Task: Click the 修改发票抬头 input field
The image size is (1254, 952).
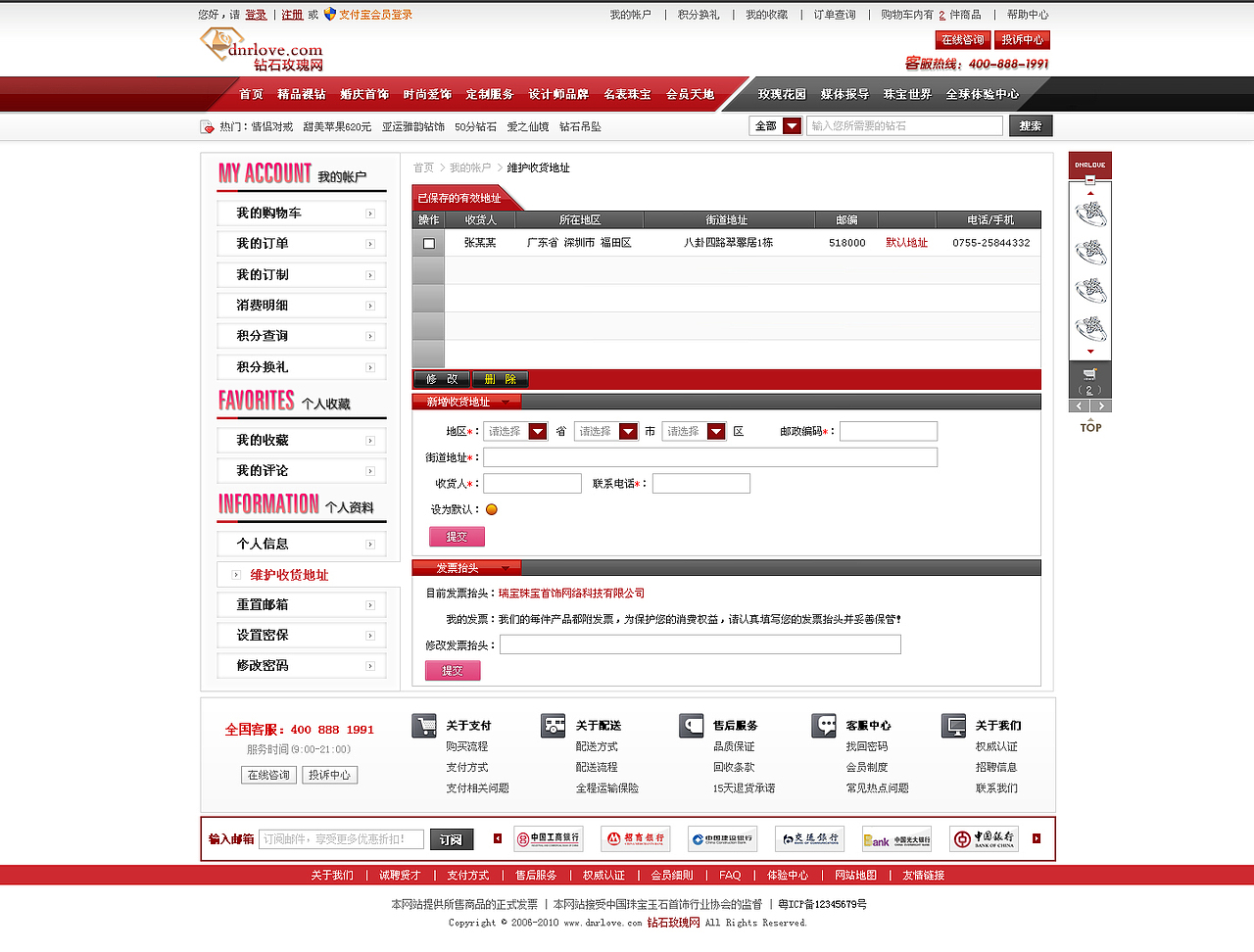Action: pos(700,644)
